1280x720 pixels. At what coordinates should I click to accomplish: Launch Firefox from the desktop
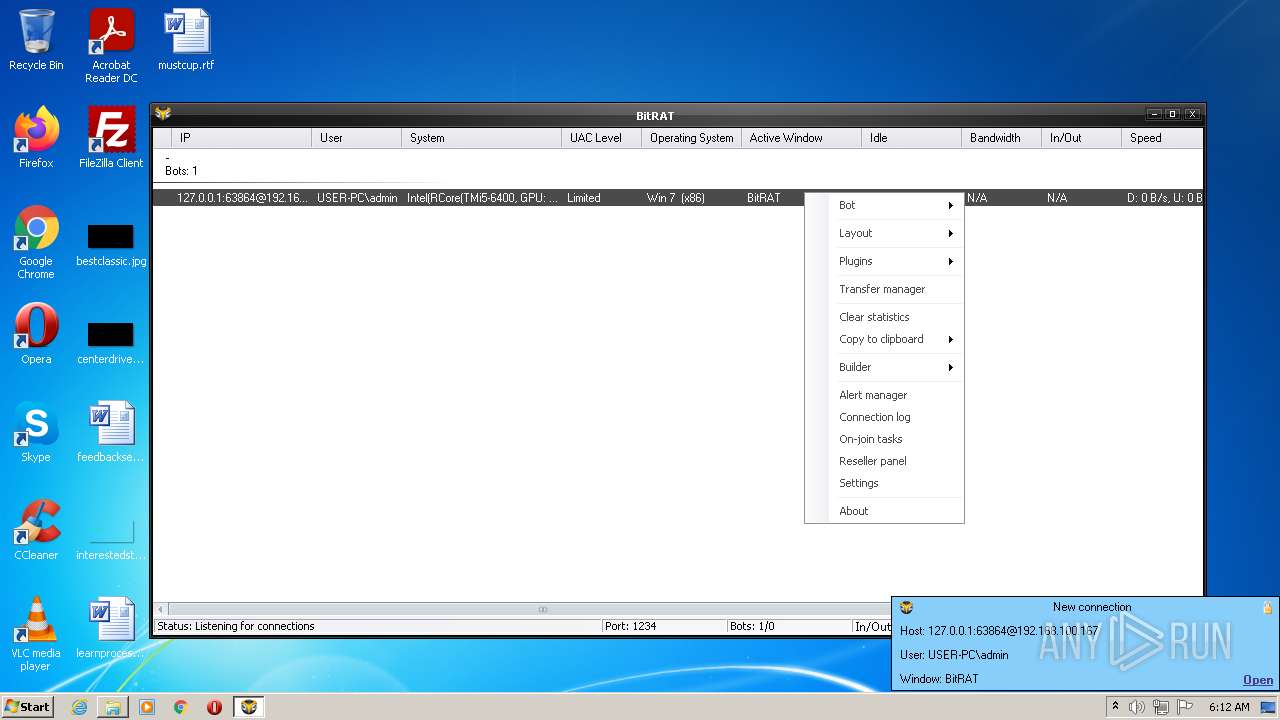[36, 138]
